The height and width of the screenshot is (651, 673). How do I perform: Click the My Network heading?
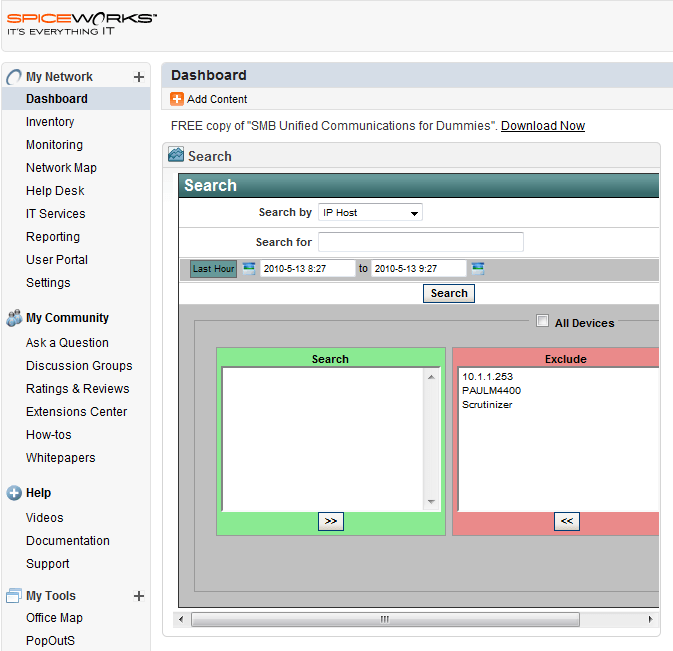[x=59, y=77]
